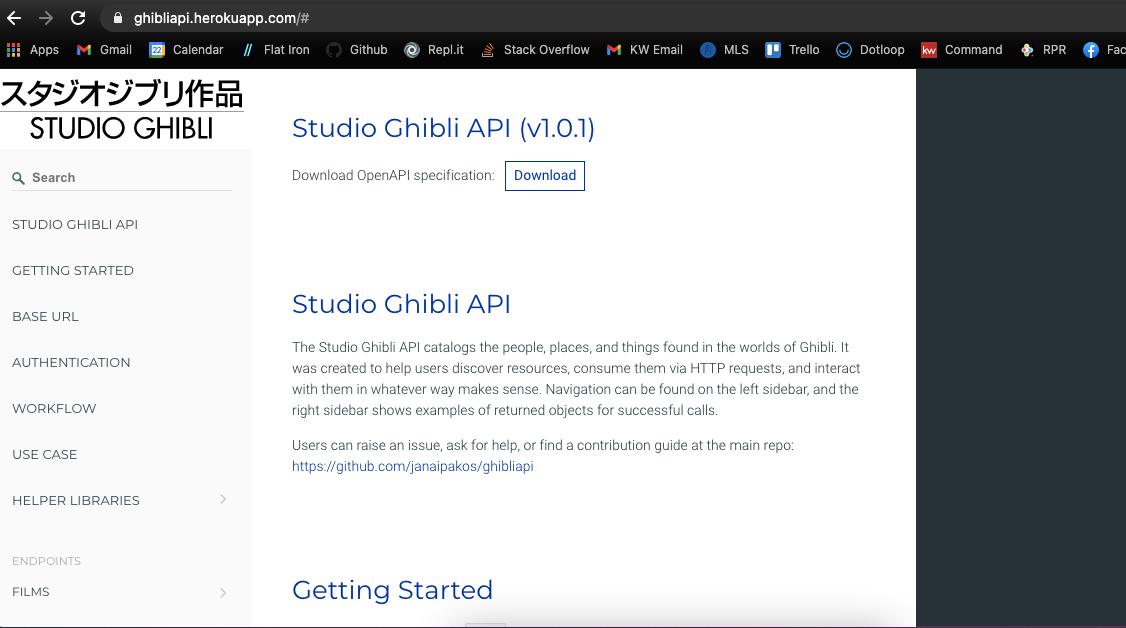Open the Command bookmark

(x=962, y=50)
